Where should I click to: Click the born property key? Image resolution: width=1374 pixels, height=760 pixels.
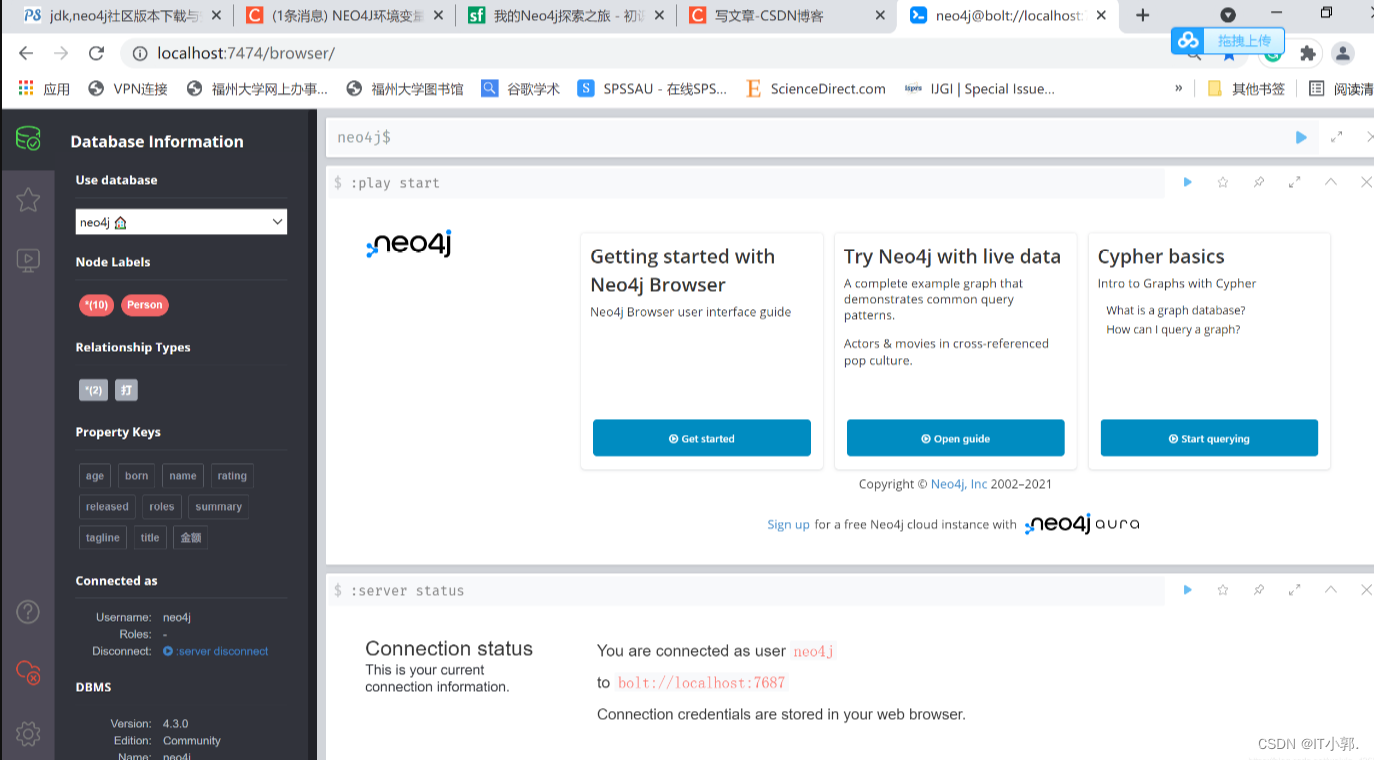[x=137, y=476]
